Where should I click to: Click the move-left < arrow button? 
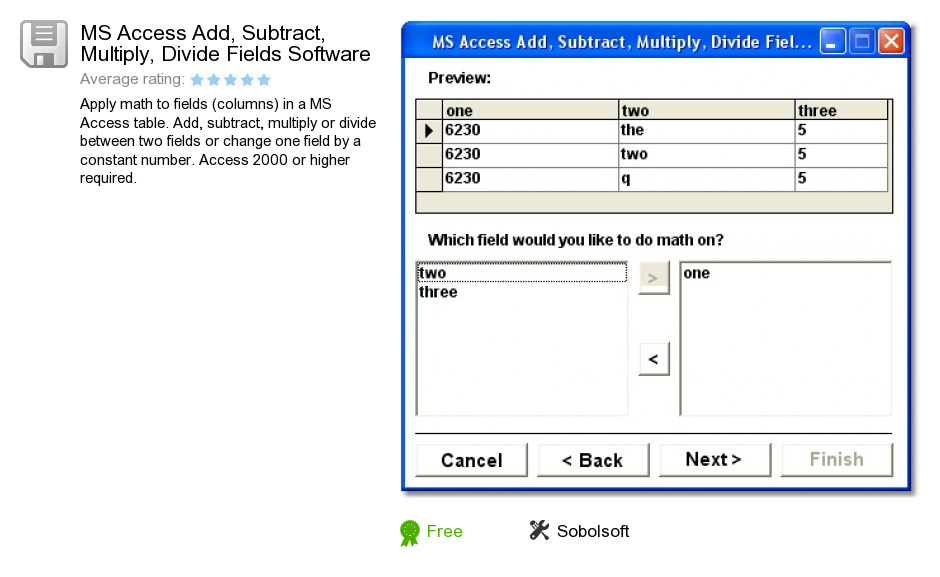653,359
